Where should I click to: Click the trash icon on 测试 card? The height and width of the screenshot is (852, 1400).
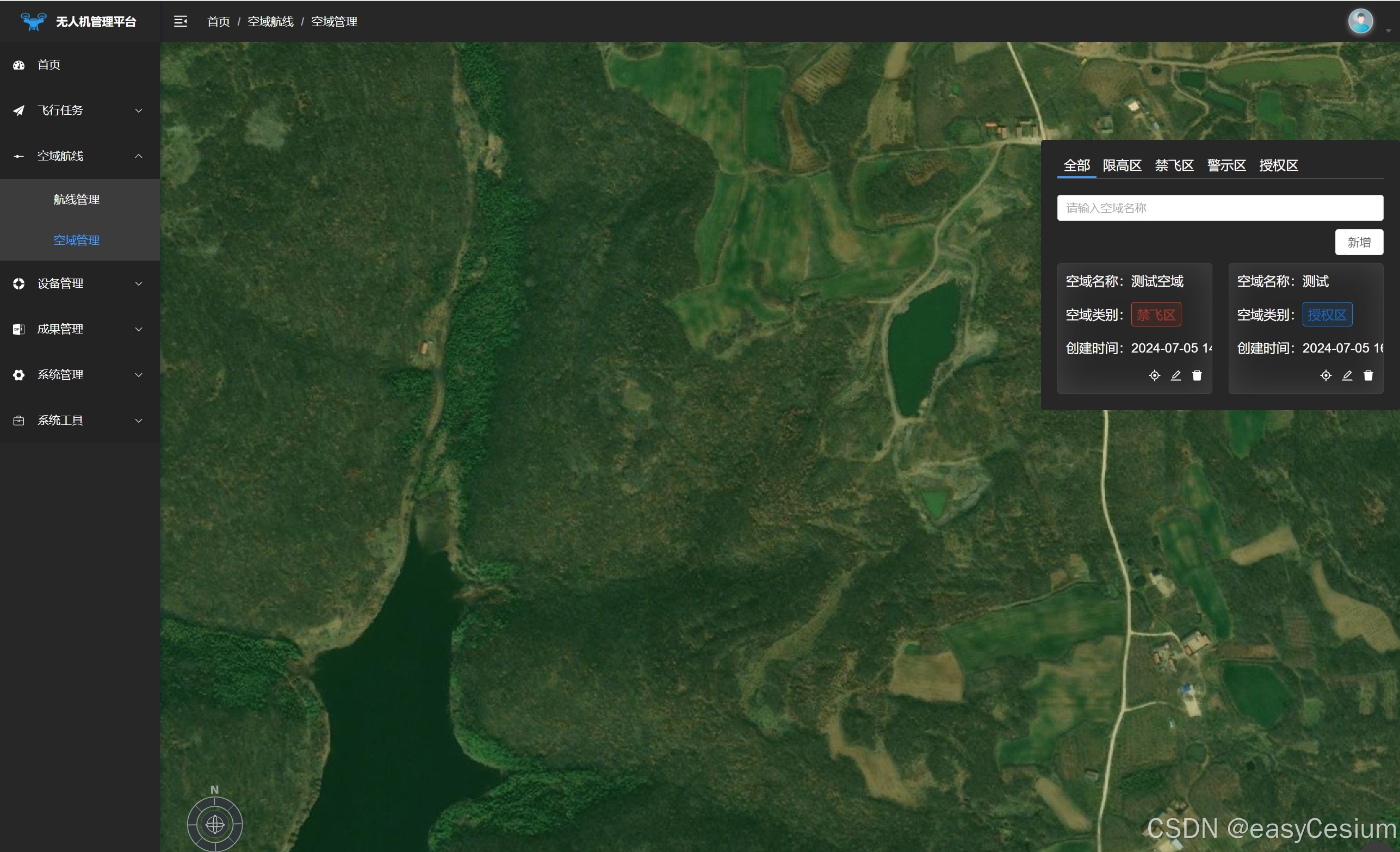coord(1368,376)
